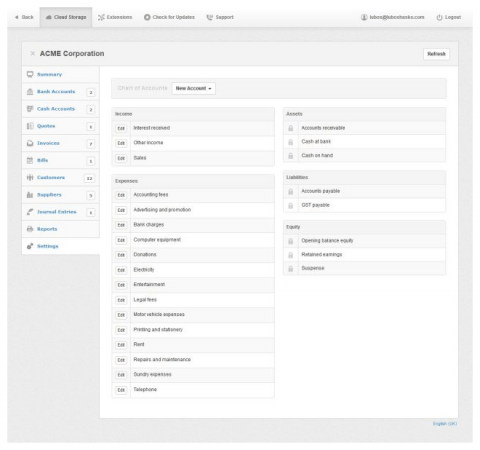Screen dimensions: 480x450
Task: Open the Customers sidebar tab
Action: tap(61, 177)
